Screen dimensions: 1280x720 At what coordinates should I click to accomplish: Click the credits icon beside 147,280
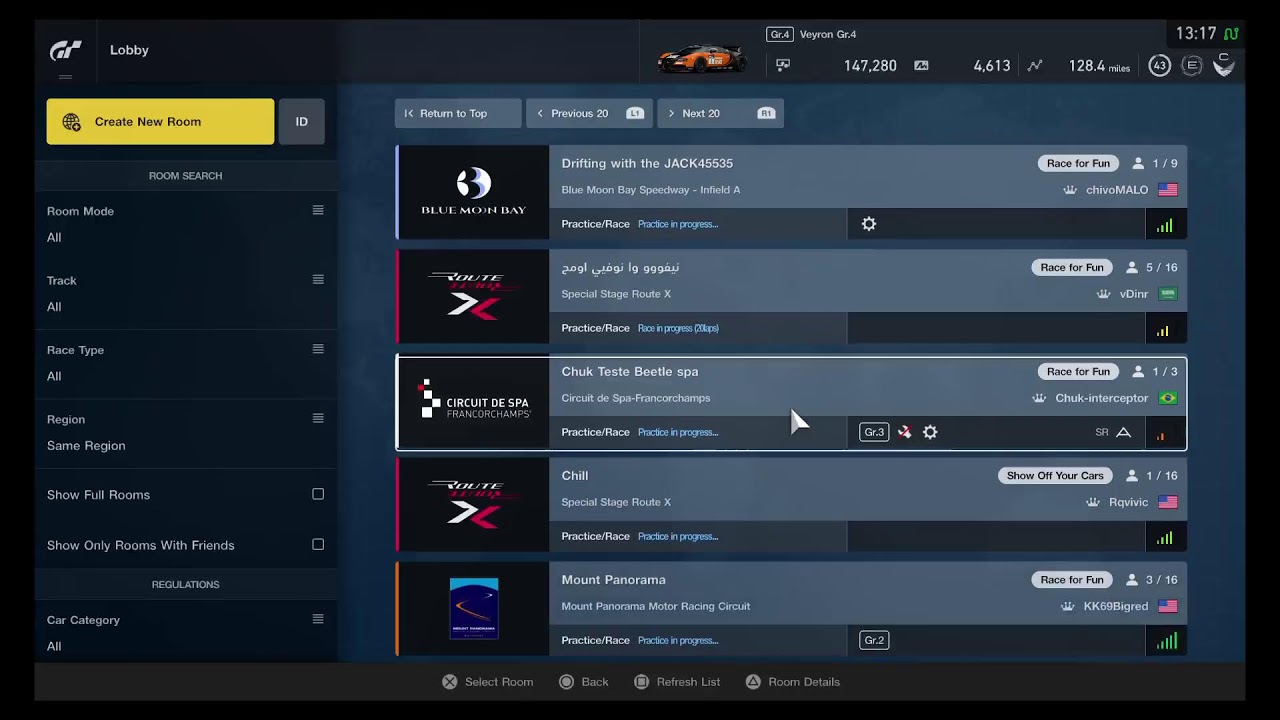pyautogui.click(x=783, y=66)
